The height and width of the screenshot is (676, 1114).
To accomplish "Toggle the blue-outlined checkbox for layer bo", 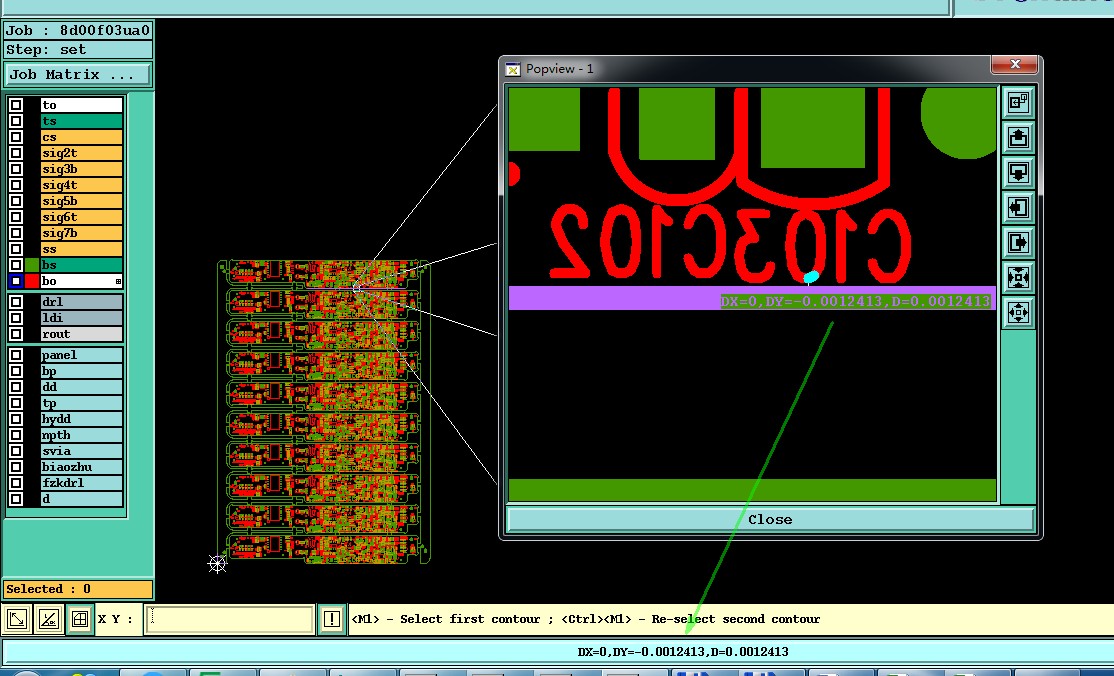I will point(16,281).
